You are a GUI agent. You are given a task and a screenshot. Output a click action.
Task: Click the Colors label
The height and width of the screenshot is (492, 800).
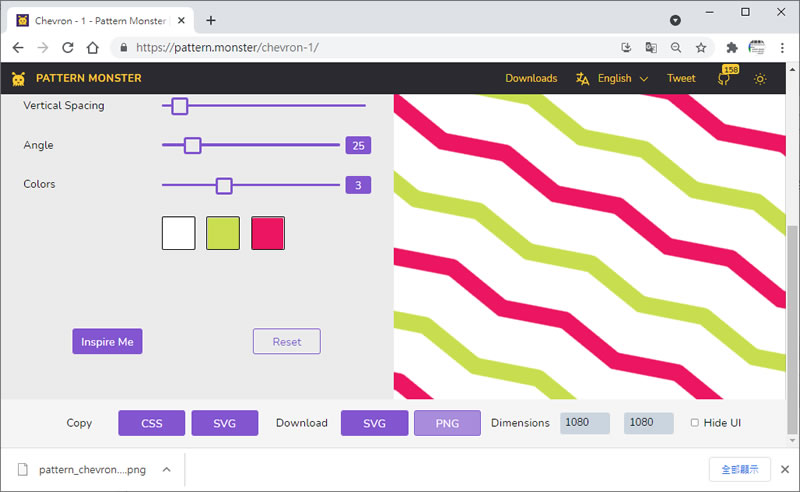tap(39, 184)
